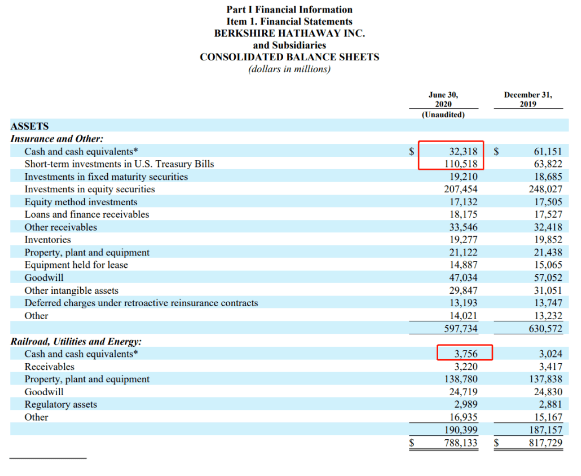Click the Goodwill value 47,034
This screenshot has width=581, height=476.
click(464, 277)
